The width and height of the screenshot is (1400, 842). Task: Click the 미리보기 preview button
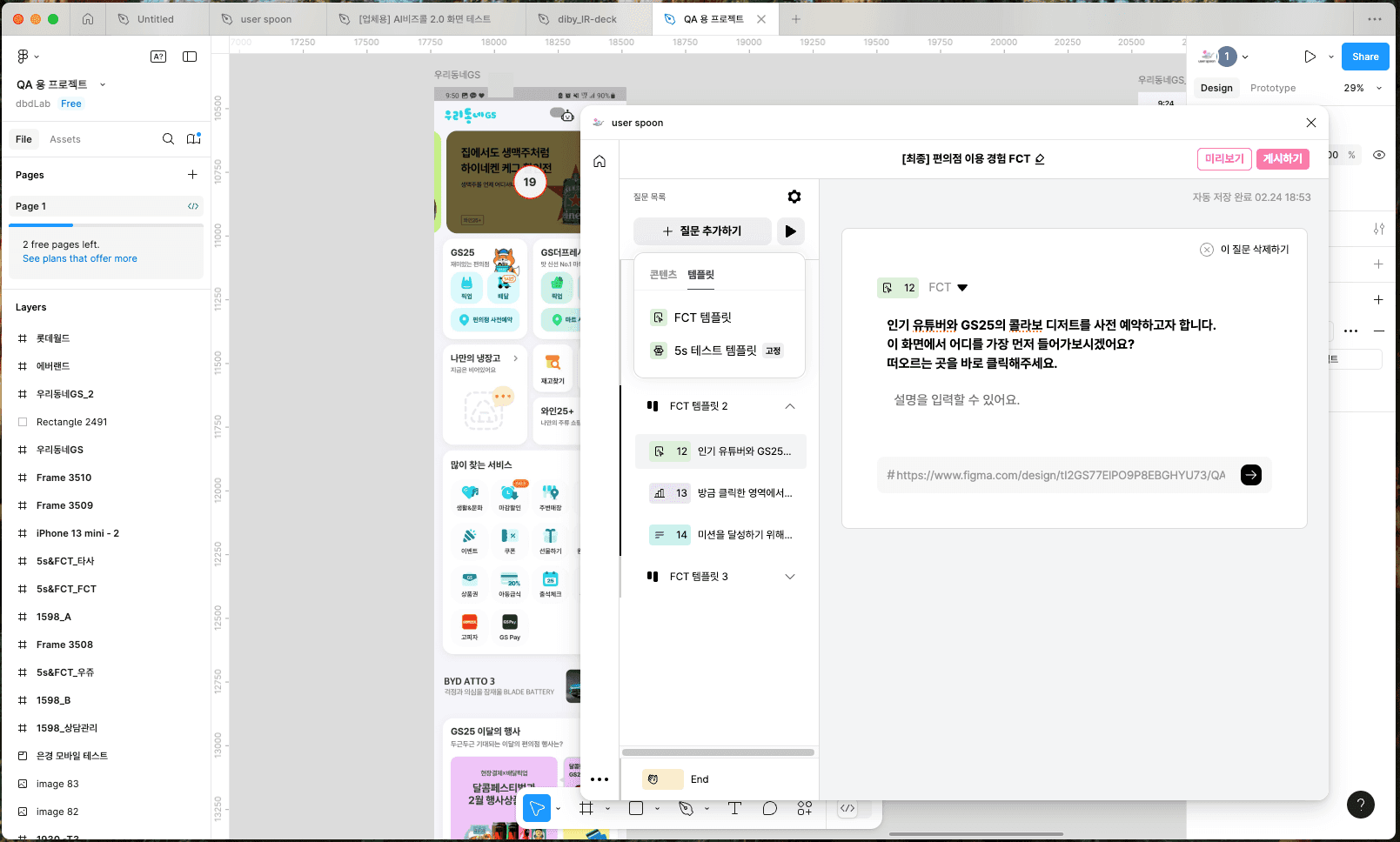pyautogui.click(x=1224, y=158)
